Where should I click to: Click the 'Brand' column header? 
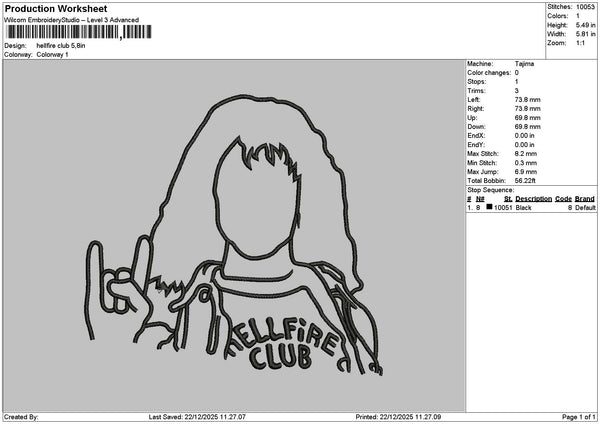tap(585, 199)
